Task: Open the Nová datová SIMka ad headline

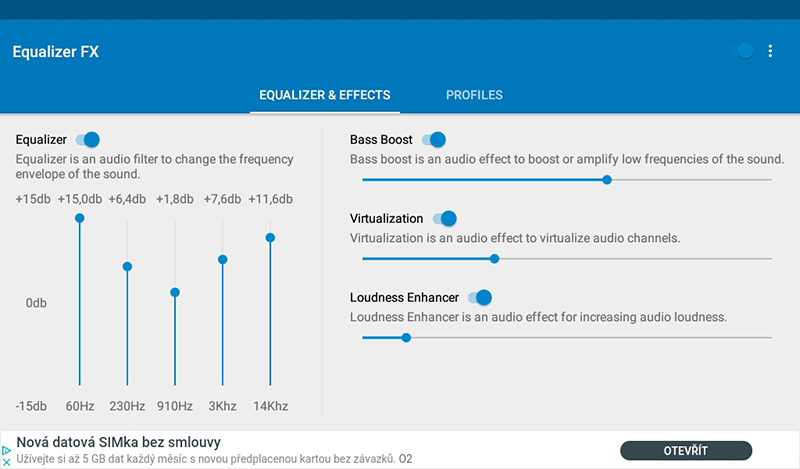Action: pyautogui.click(x=118, y=443)
